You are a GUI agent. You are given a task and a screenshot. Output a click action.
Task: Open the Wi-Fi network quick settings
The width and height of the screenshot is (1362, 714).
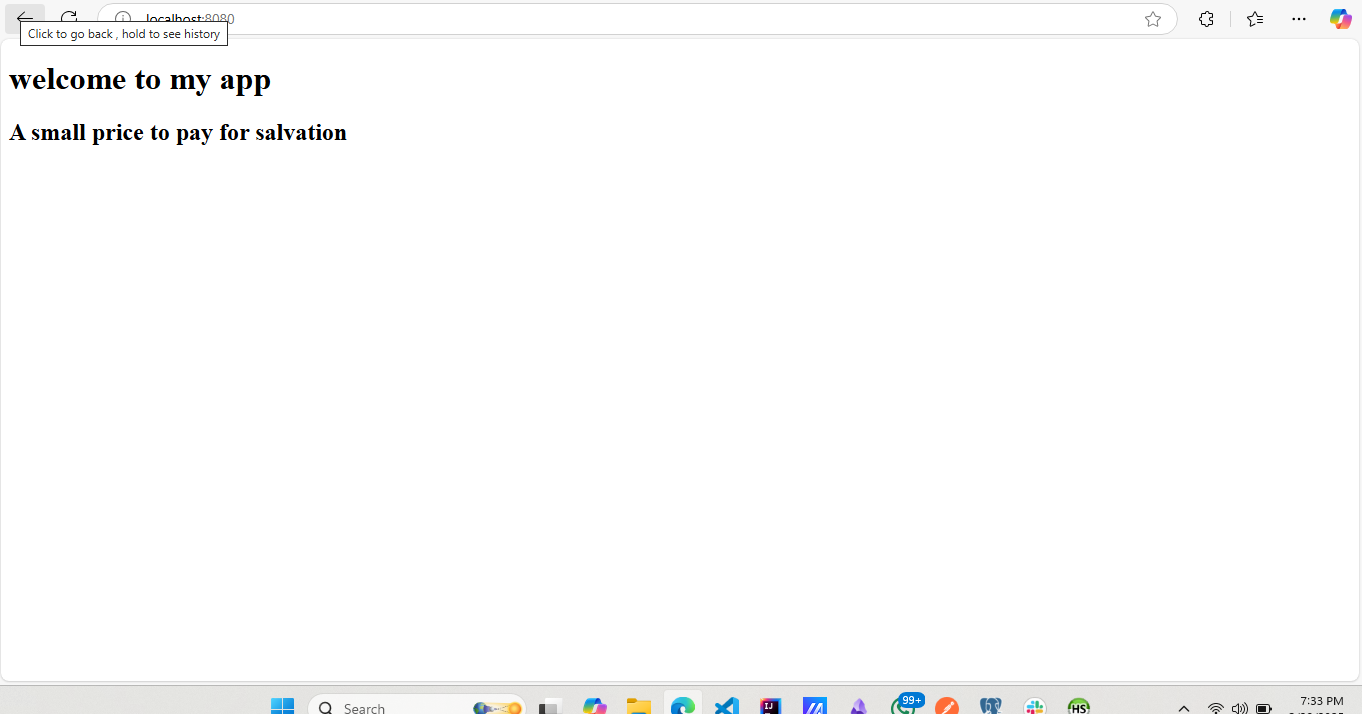tap(1216, 708)
